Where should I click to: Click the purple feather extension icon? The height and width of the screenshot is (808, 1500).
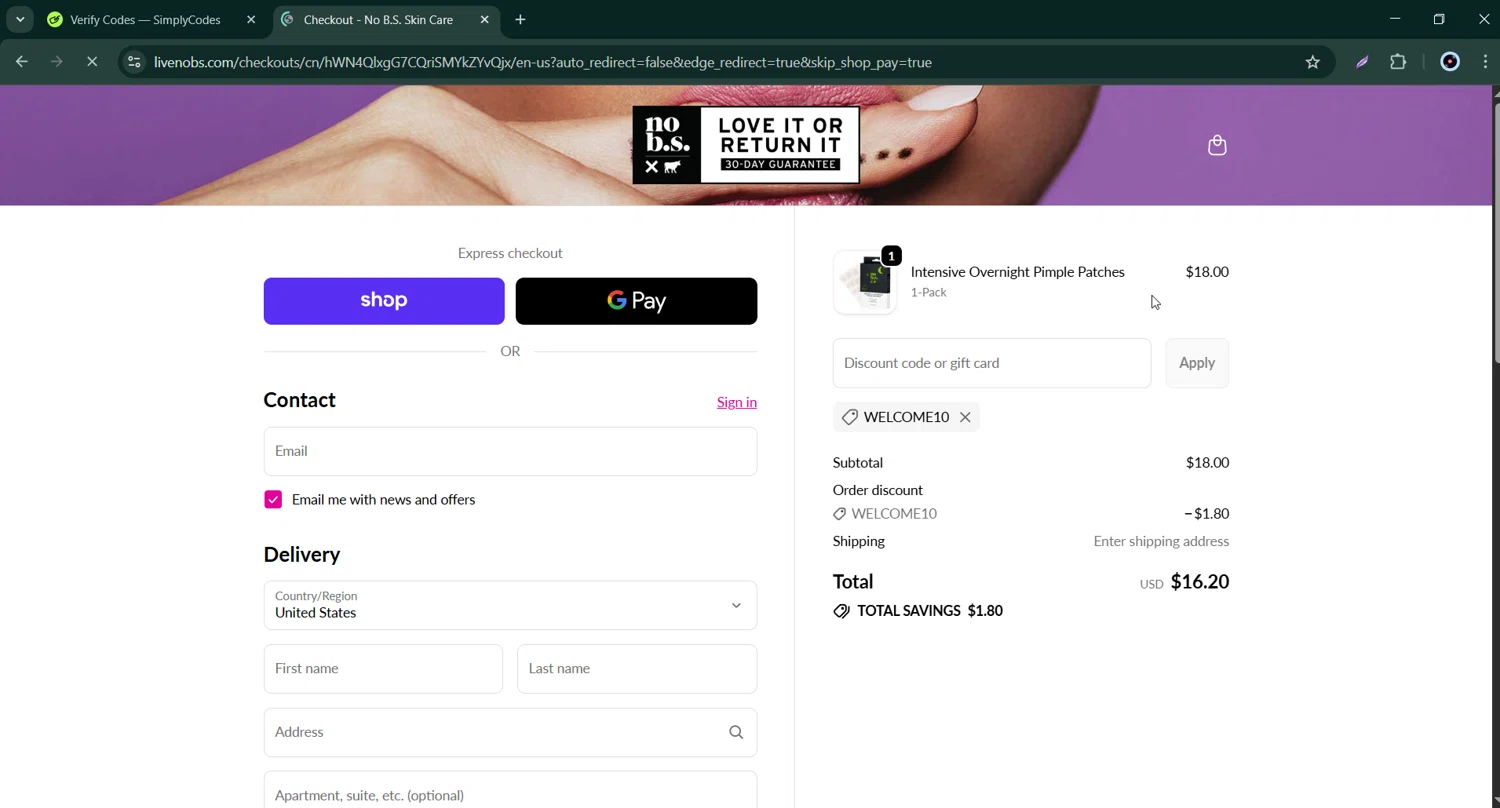(x=1362, y=62)
